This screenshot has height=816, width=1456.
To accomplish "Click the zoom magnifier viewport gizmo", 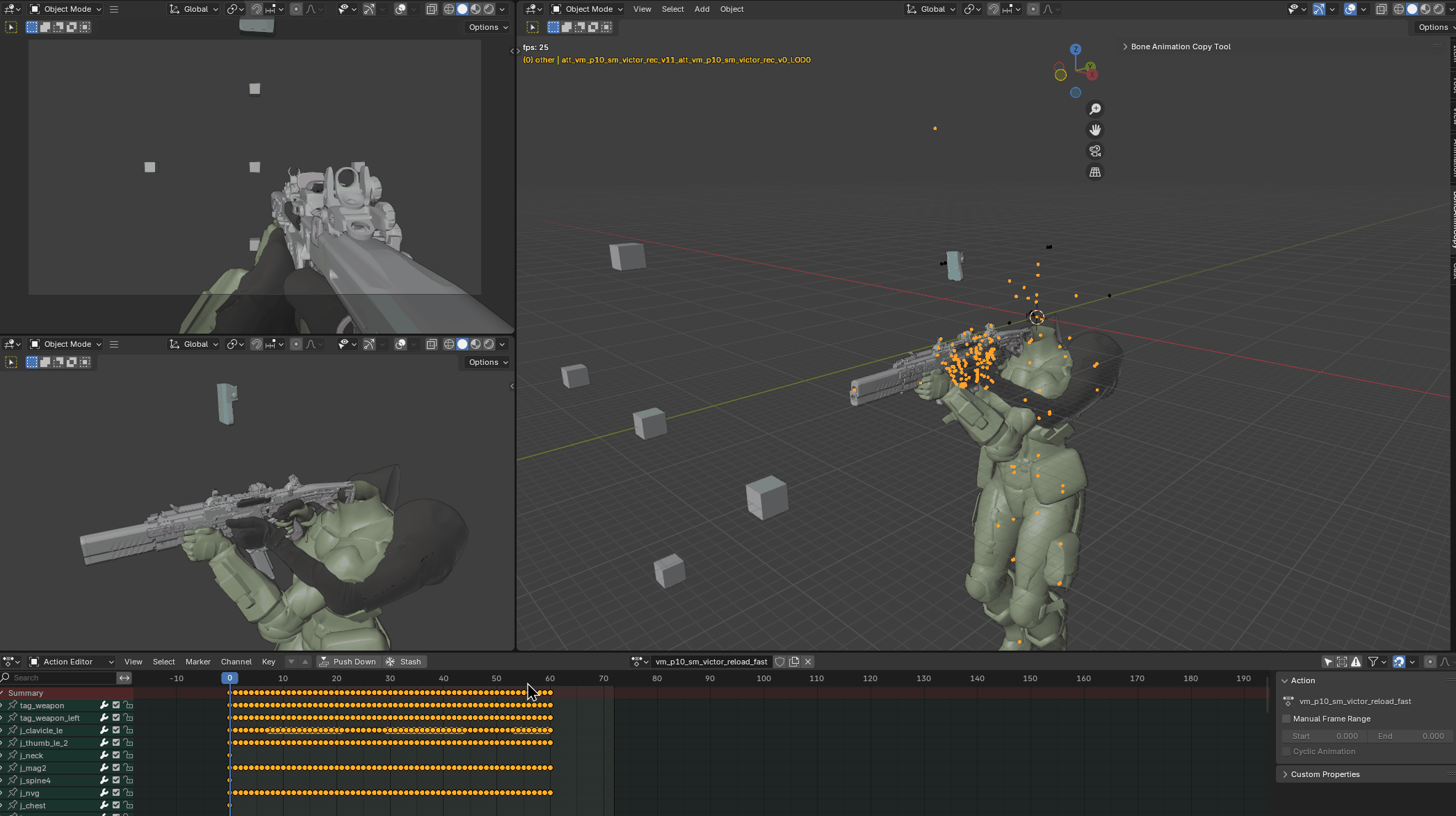I will [x=1095, y=109].
